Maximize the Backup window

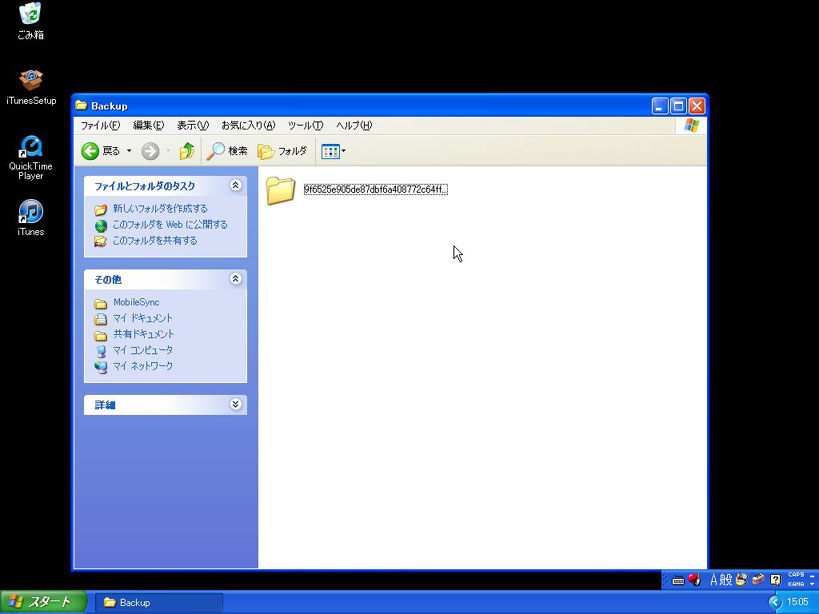coord(678,107)
